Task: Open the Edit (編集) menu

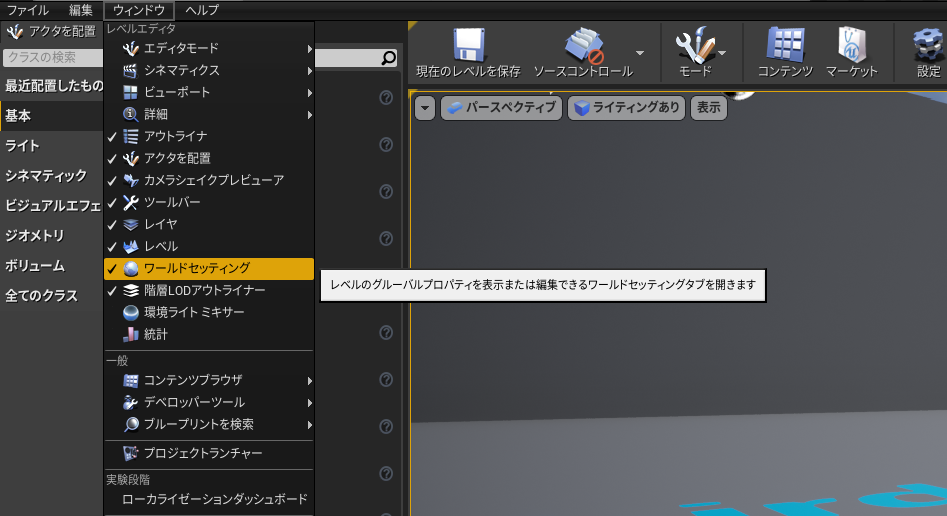Action: pos(80,10)
